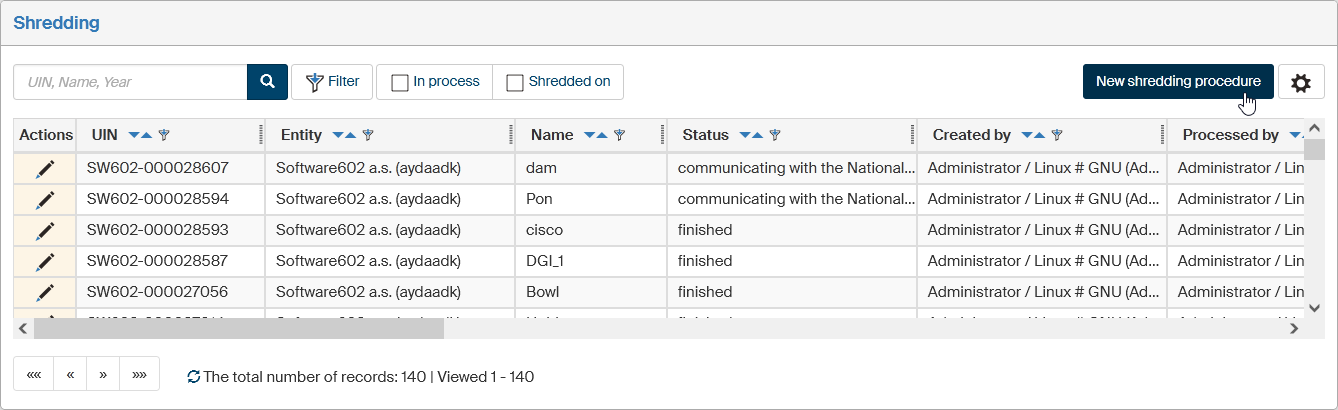Viewport: 1338px width, 410px height.
Task: Edit the Bowl record via pencil icon
Action: coord(45,293)
